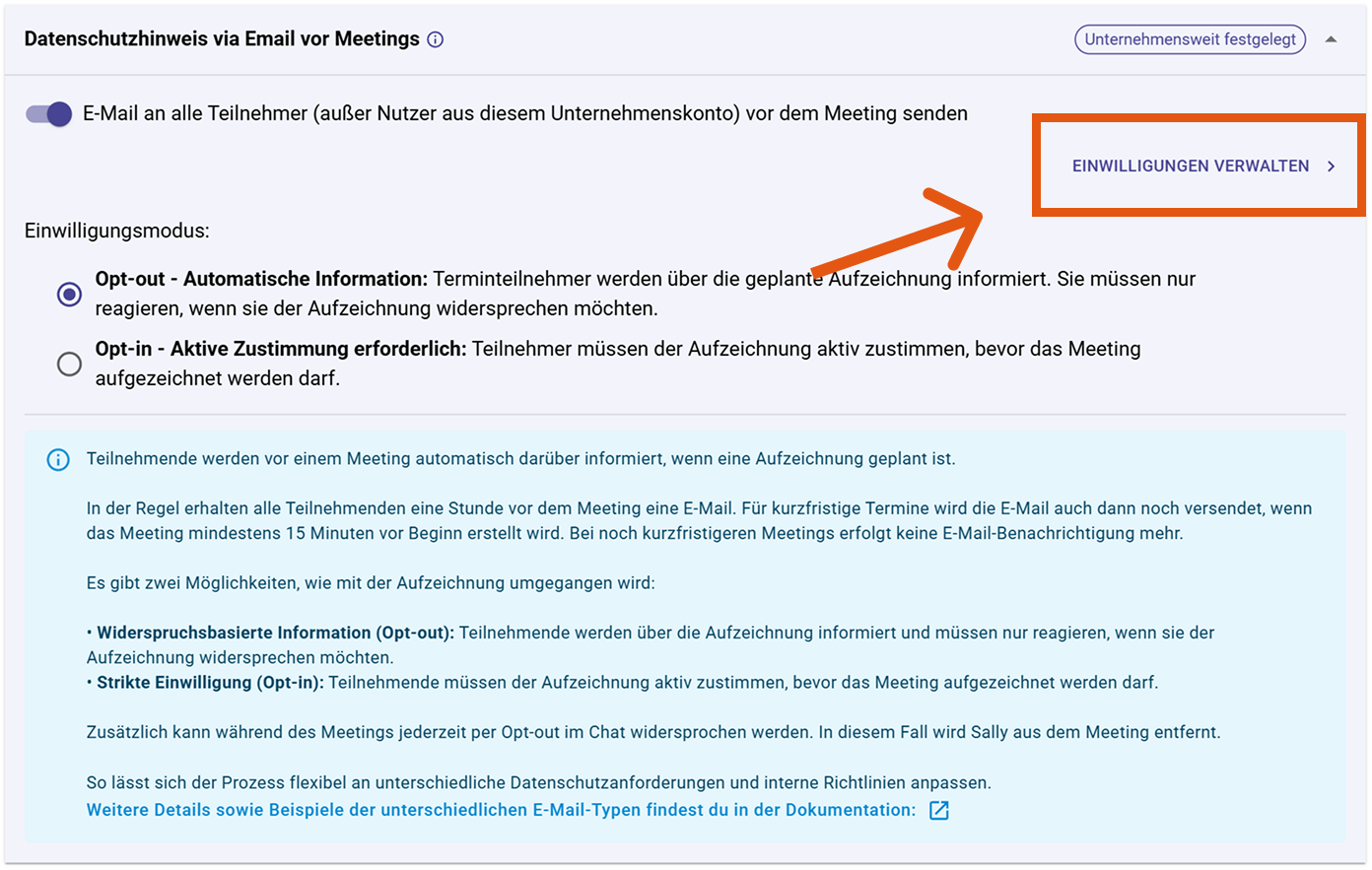Click 'Widerspruchsbasierte Information (Opt-out)' bullet text
The image size is (1372, 870).
(x=275, y=633)
